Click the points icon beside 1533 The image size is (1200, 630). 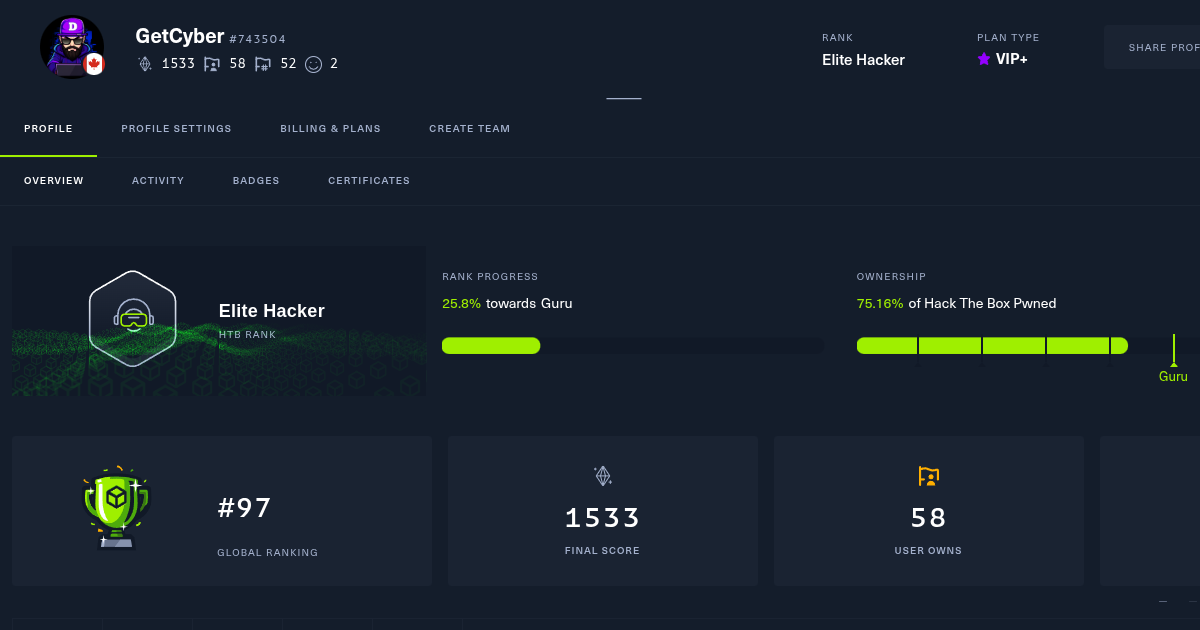pyautogui.click(x=145, y=64)
